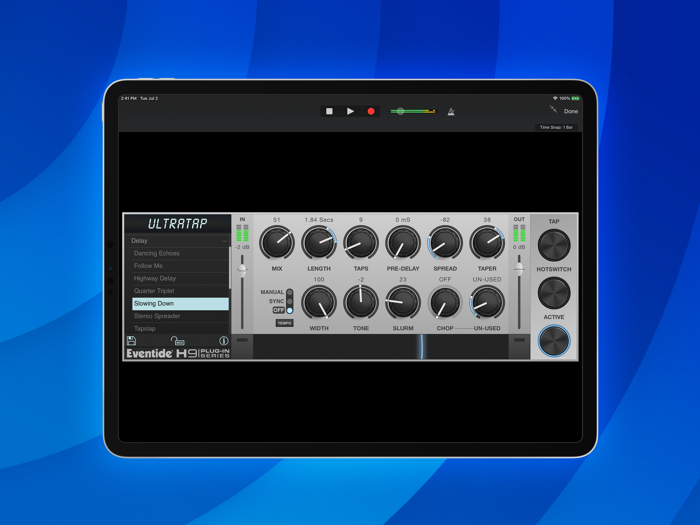Open the info icon
The height and width of the screenshot is (525, 700).
[224, 341]
